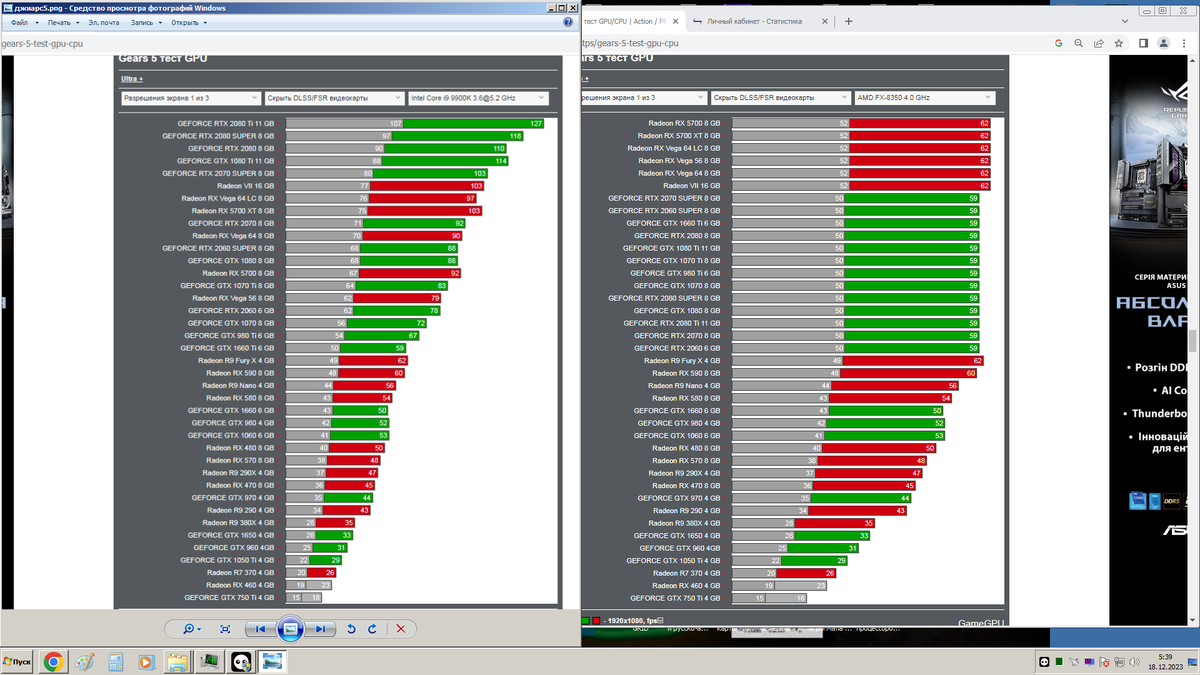1200x675 pixels.
Task: Open the system monitor taskbar icon
Action: (209, 661)
